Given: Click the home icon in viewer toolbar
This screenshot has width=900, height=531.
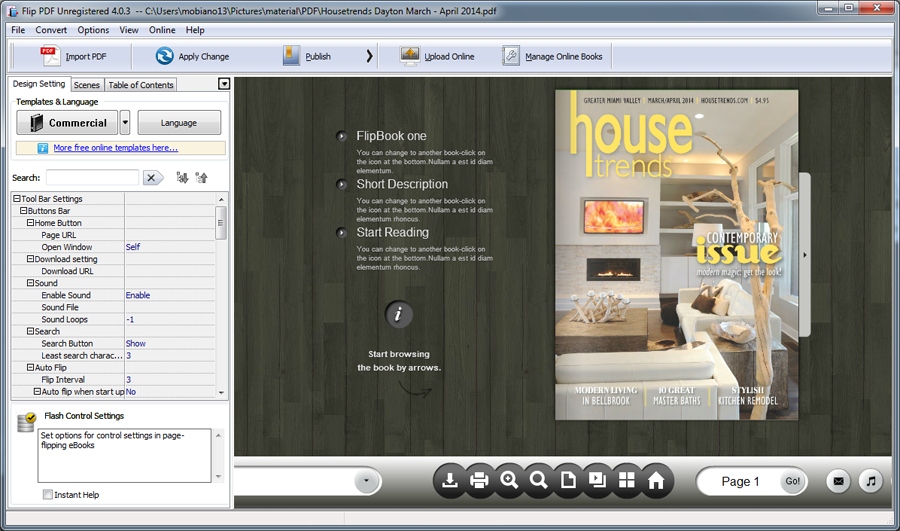Looking at the screenshot, I should click(x=656, y=480).
